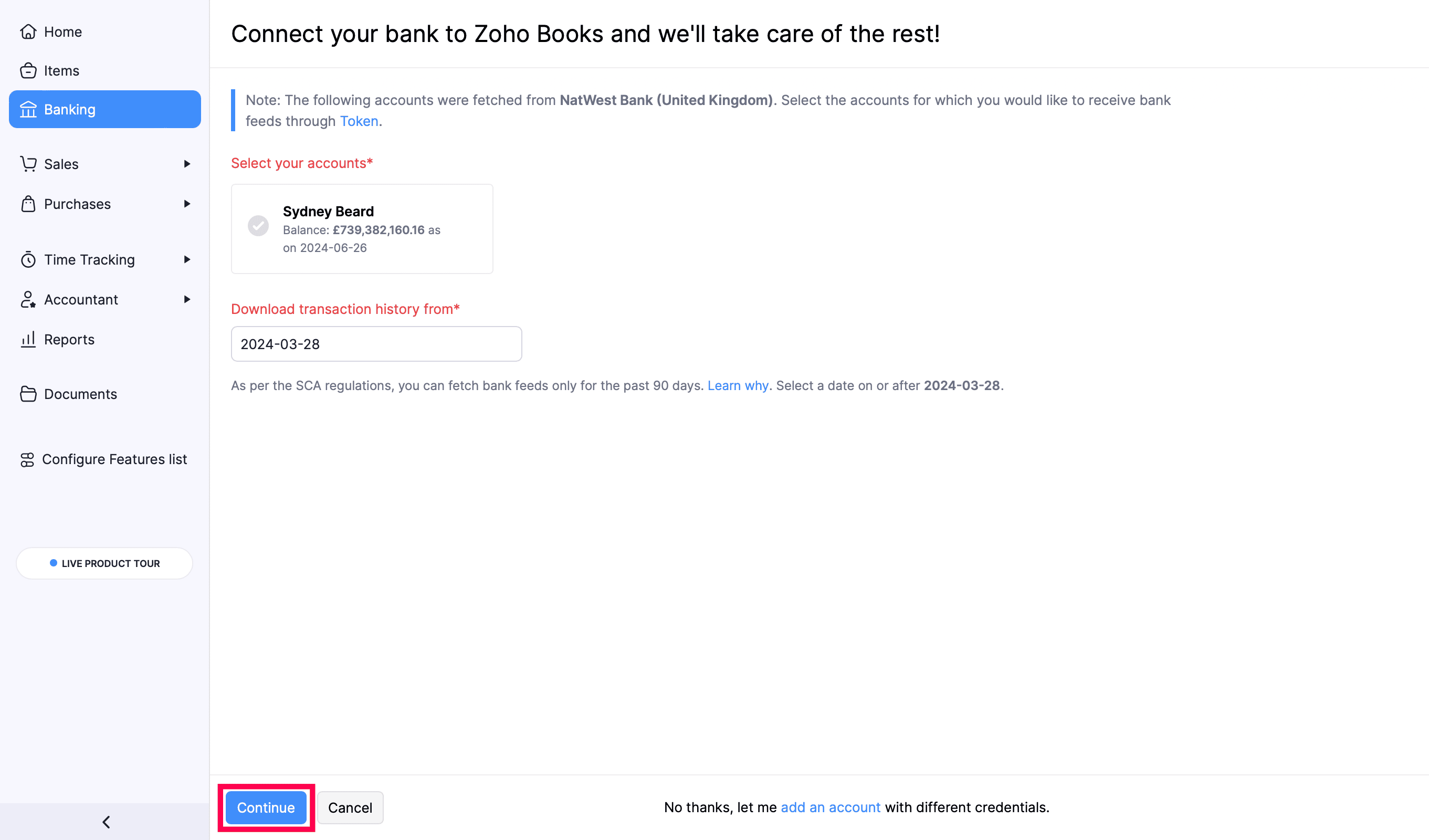Click the transaction history date field
This screenshot has height=840, width=1429.
coord(376,344)
